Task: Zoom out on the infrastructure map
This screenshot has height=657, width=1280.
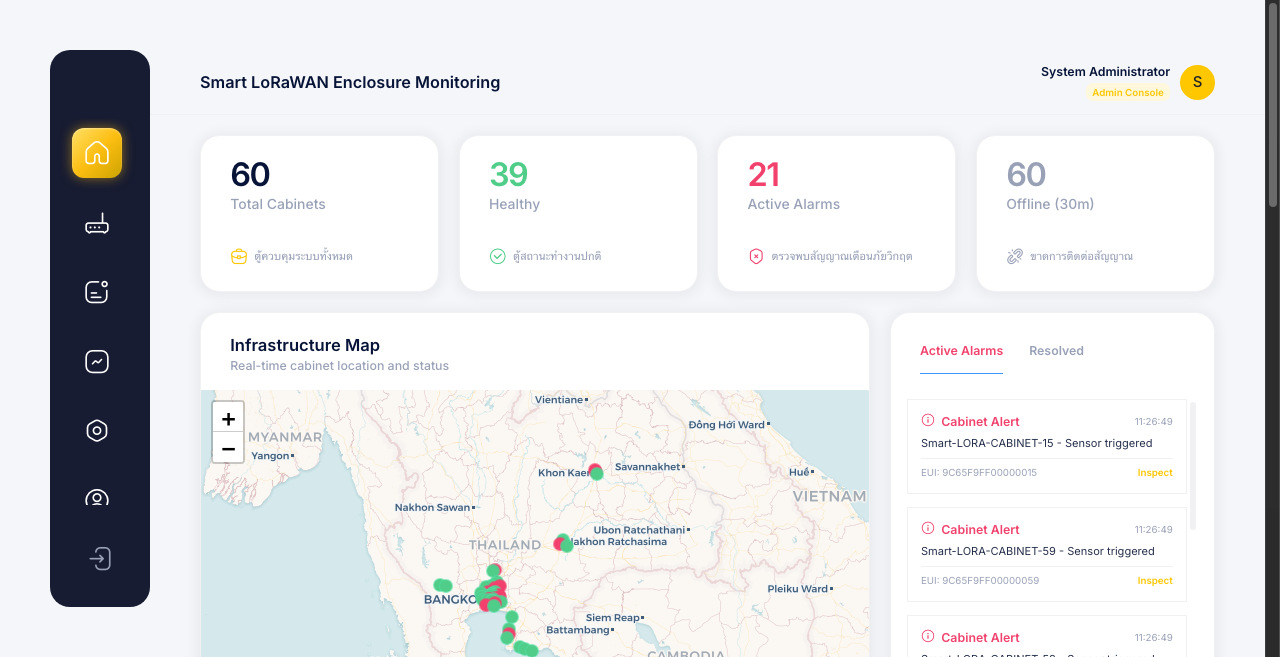Action: tap(228, 448)
